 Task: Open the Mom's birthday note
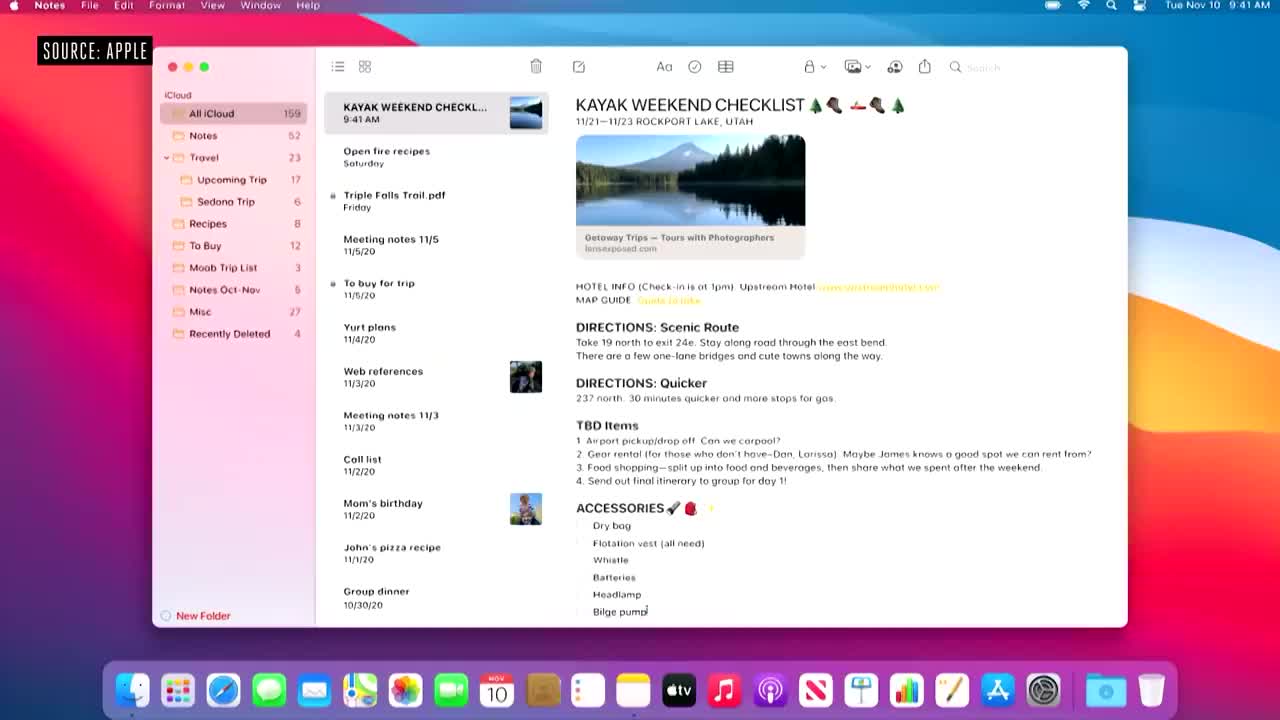click(436, 509)
